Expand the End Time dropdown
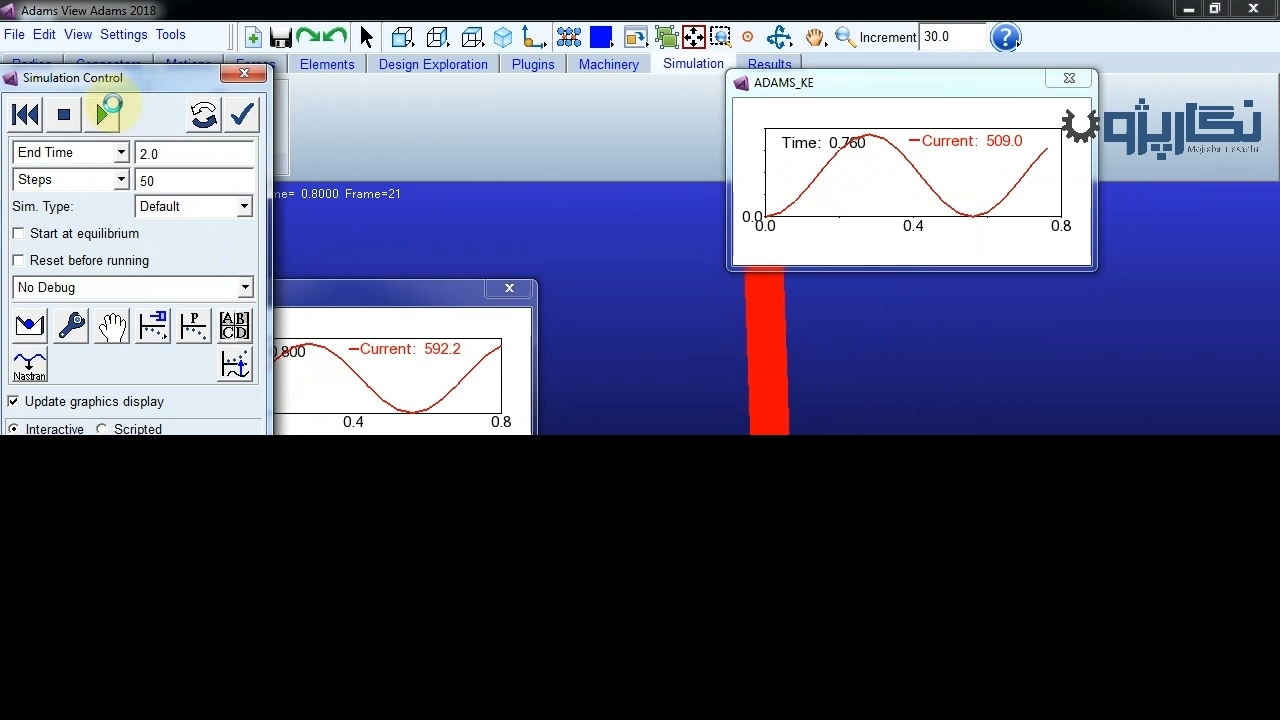 pyautogui.click(x=121, y=153)
